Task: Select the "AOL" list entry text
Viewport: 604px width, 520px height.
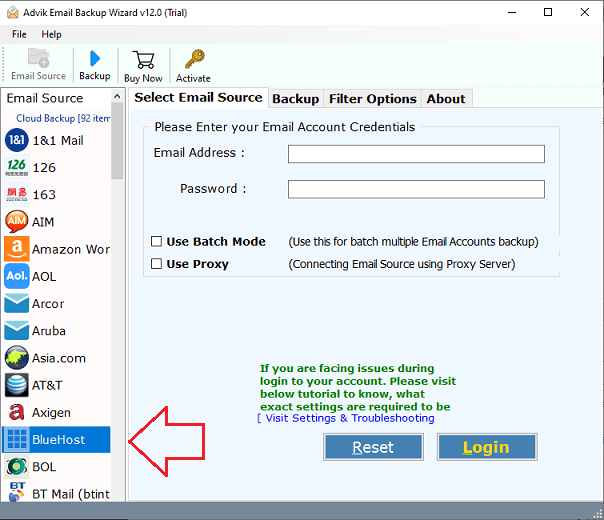Action: coord(44,277)
